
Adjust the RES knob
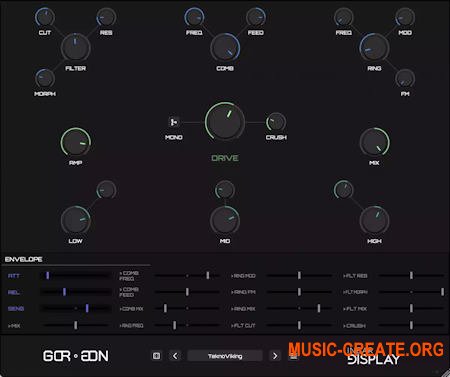pyautogui.click(x=106, y=17)
